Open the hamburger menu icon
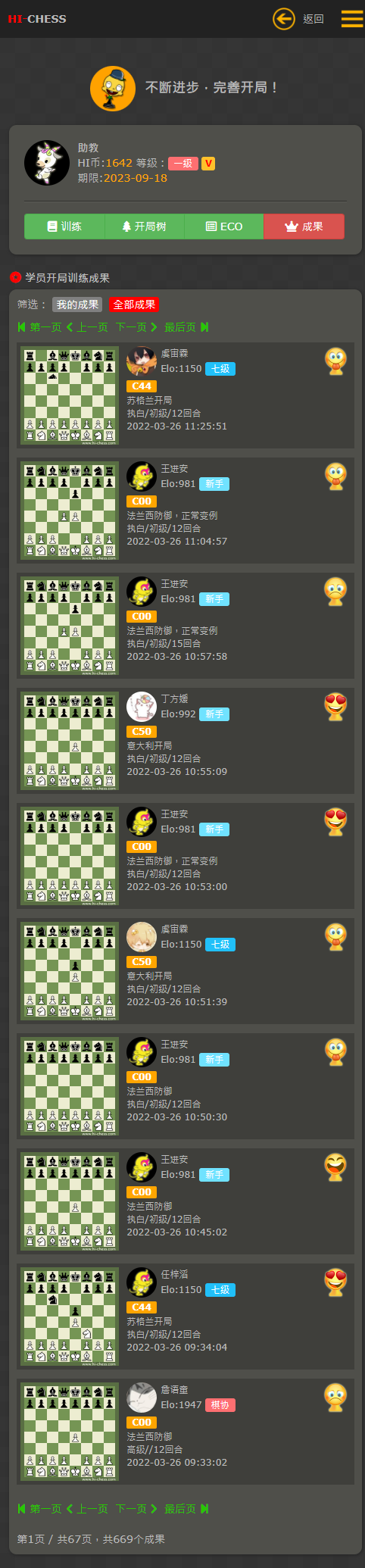The height and width of the screenshot is (1568, 365). [x=352, y=19]
